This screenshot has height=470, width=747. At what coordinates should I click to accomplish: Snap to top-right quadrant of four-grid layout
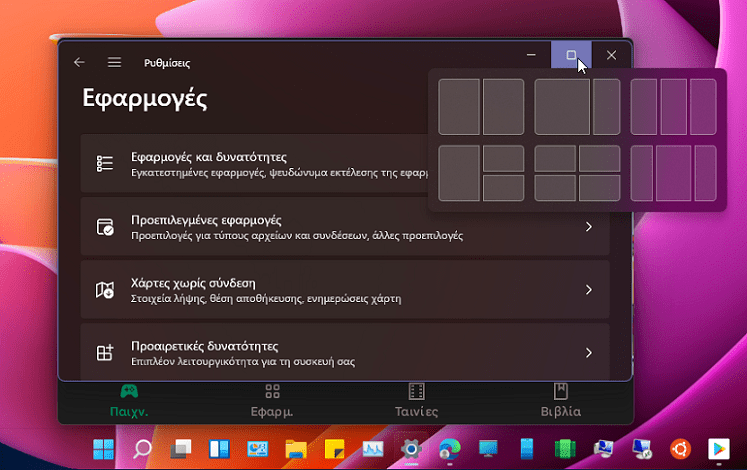pos(600,159)
